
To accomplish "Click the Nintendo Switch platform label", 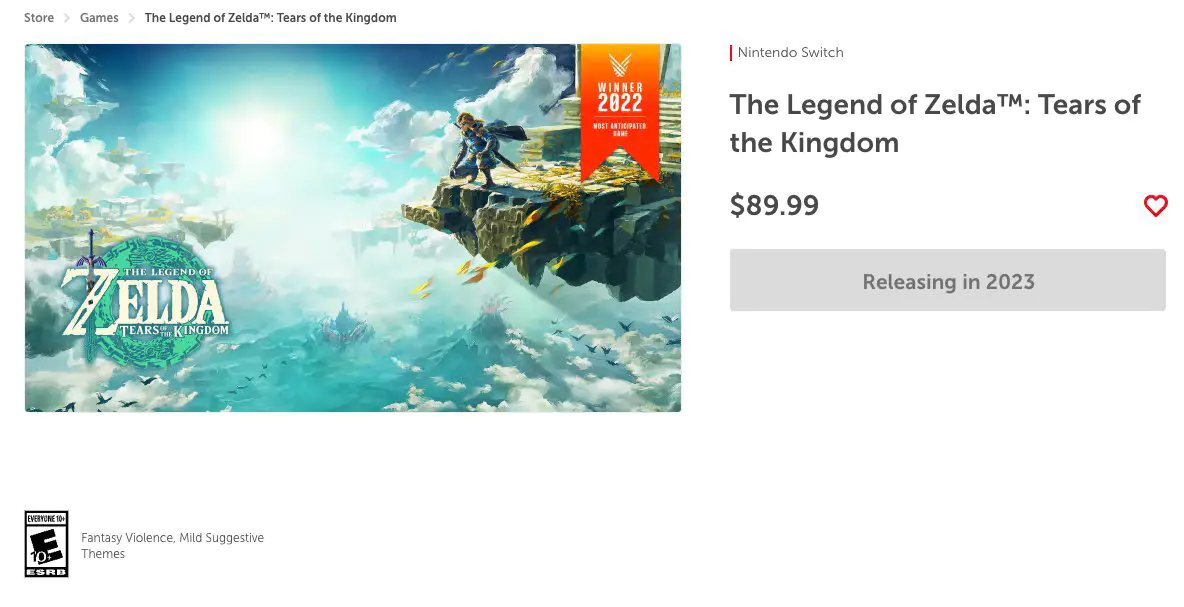I will point(790,52).
